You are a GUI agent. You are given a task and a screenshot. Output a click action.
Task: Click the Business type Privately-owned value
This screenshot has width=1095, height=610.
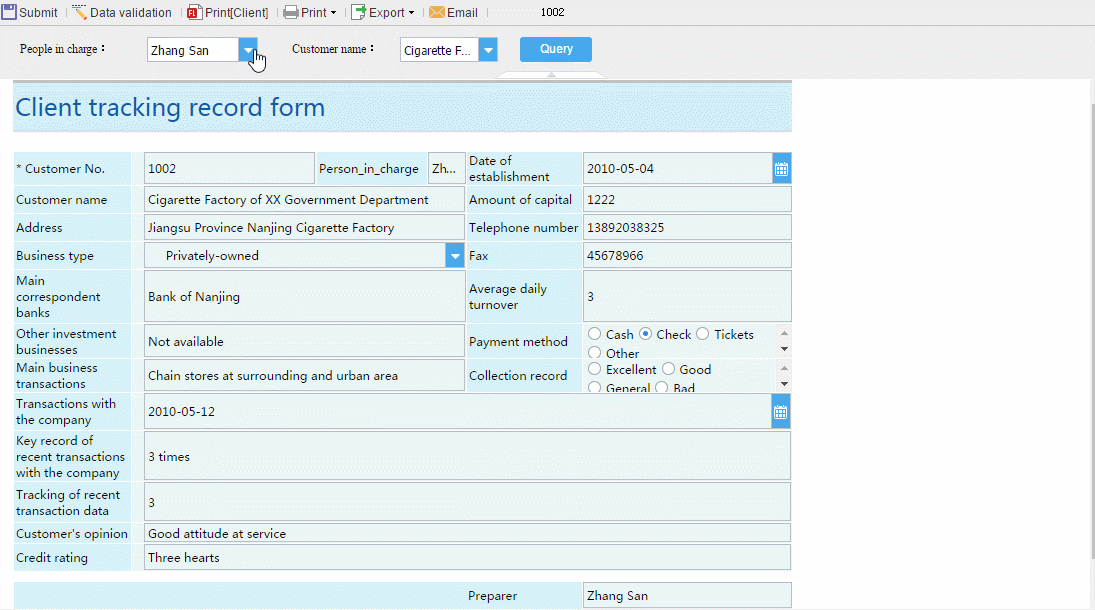point(212,256)
